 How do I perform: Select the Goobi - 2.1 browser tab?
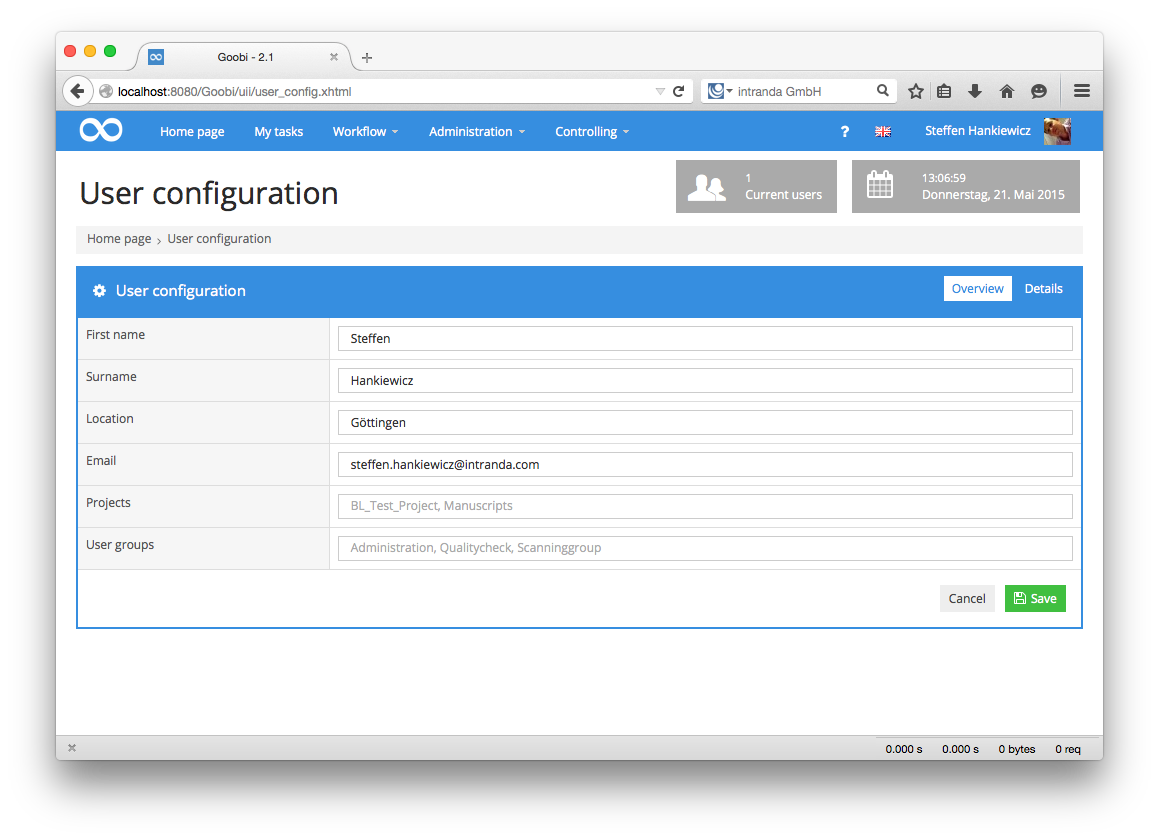coord(245,57)
